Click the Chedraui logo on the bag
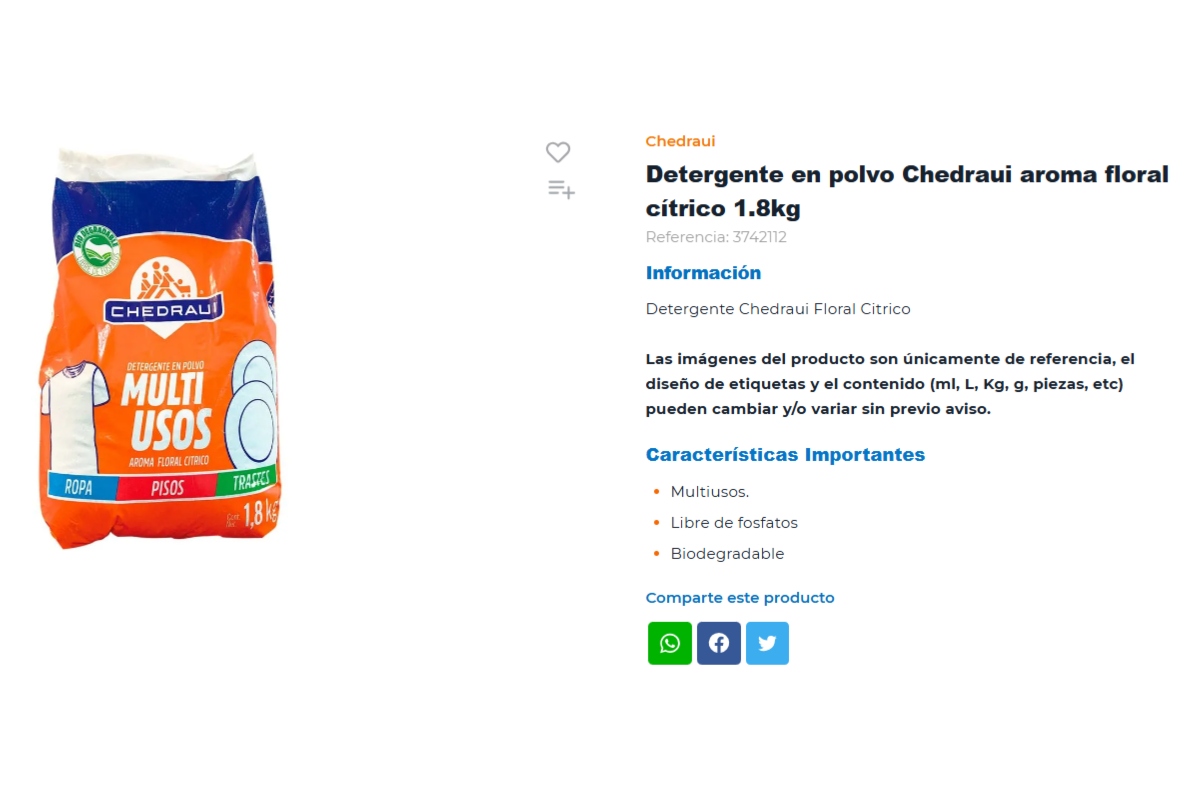Viewport: 1200px width, 795px height. [x=165, y=292]
